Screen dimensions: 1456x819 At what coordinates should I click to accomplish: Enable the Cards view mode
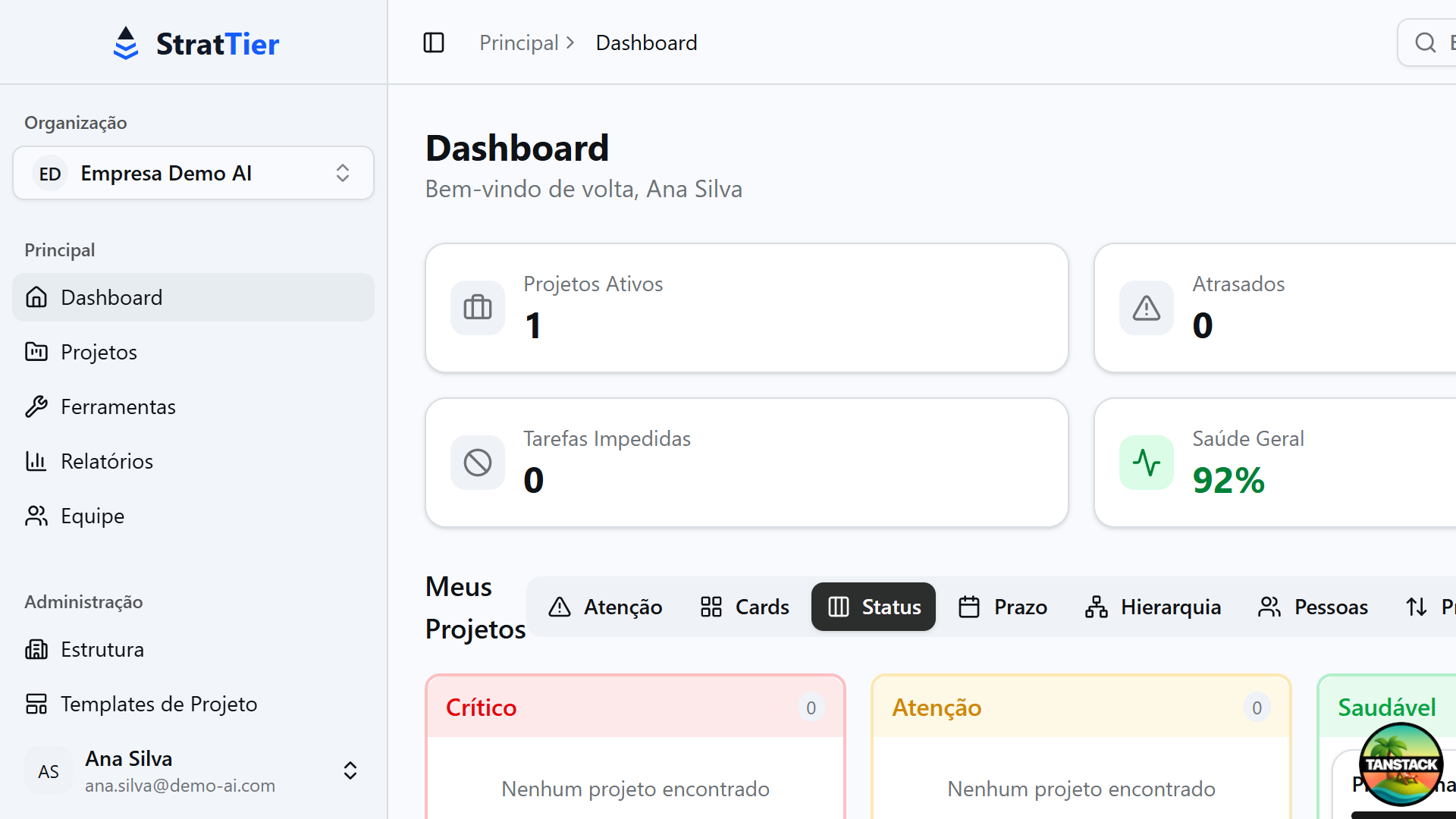pos(744,607)
